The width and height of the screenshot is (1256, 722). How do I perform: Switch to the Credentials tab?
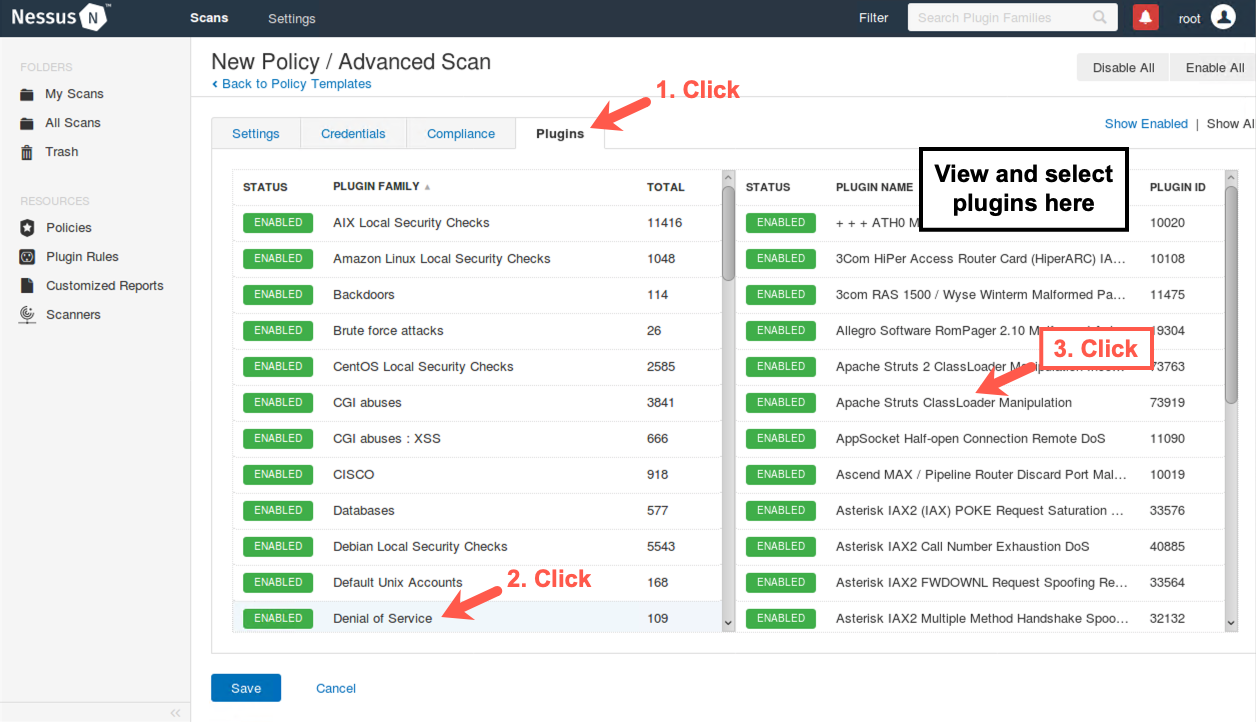point(353,132)
